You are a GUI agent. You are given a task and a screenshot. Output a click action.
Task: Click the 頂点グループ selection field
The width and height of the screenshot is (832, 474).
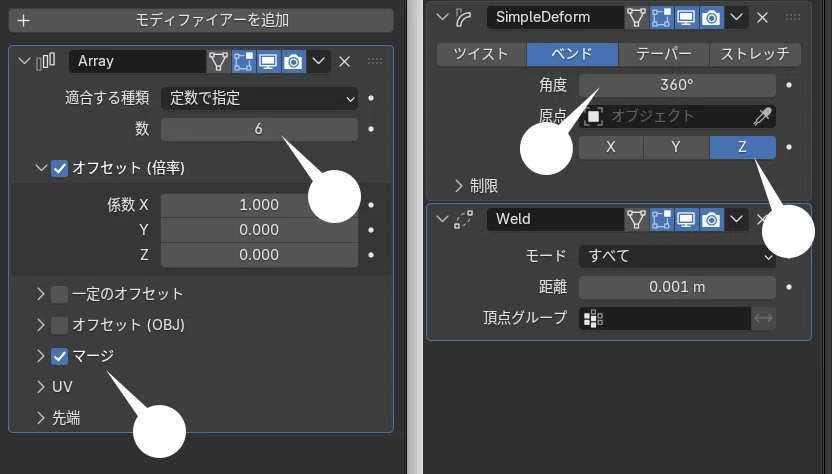(665, 318)
